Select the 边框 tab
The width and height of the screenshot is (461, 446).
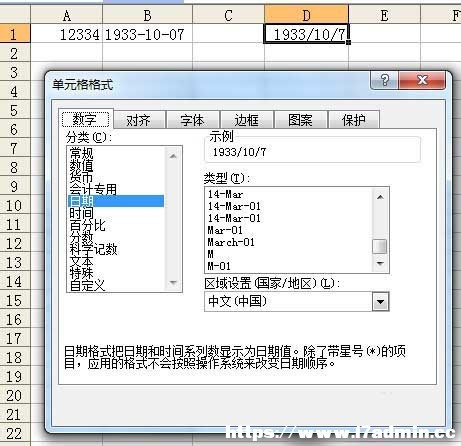coord(247,120)
